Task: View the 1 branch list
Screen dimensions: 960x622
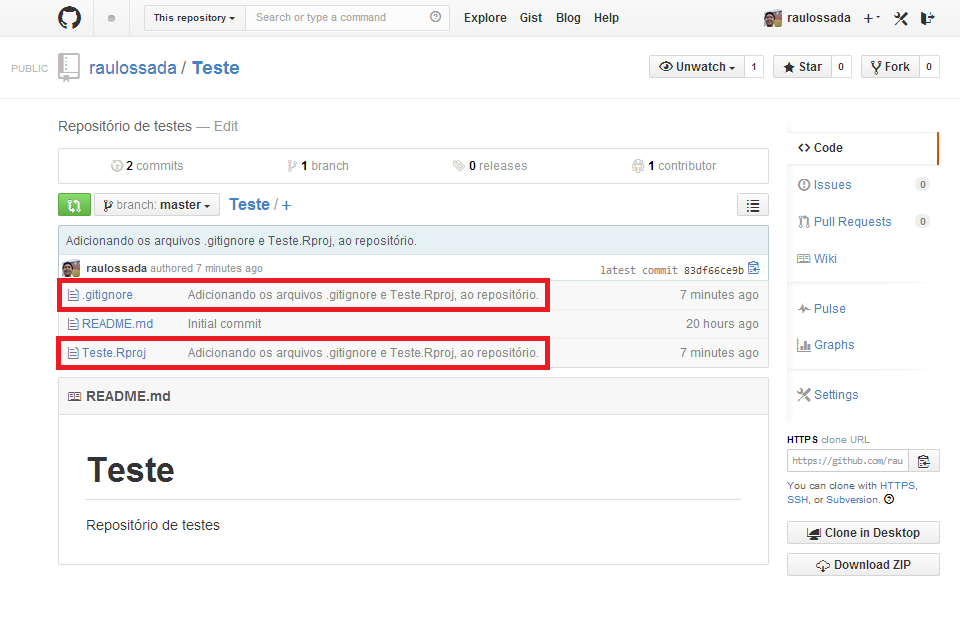Action: tap(318, 165)
